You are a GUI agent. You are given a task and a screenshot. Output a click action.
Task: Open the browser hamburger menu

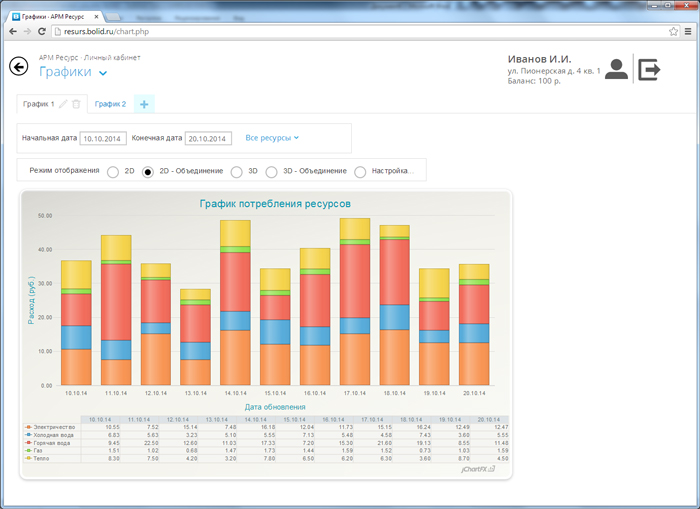pos(688,32)
